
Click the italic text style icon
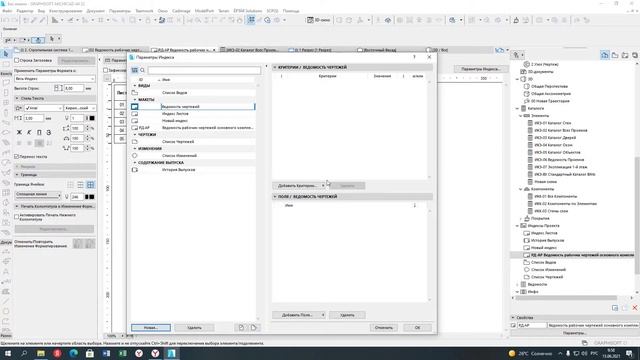click(29, 132)
